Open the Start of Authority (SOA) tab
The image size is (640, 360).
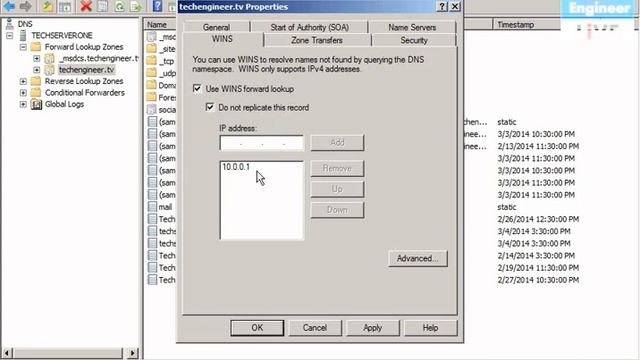click(309, 27)
